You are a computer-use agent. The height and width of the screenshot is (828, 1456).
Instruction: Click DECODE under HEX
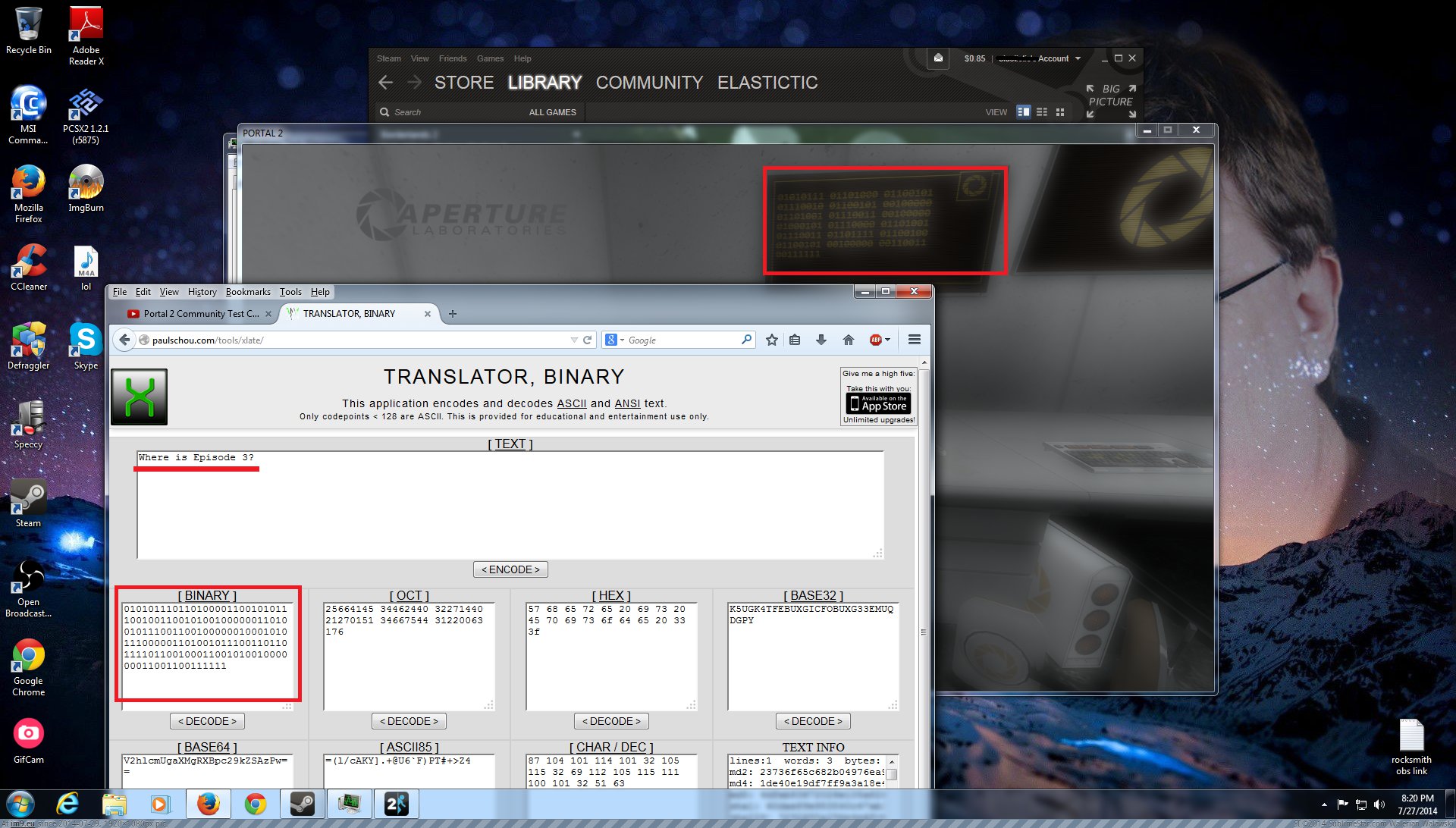coord(611,721)
